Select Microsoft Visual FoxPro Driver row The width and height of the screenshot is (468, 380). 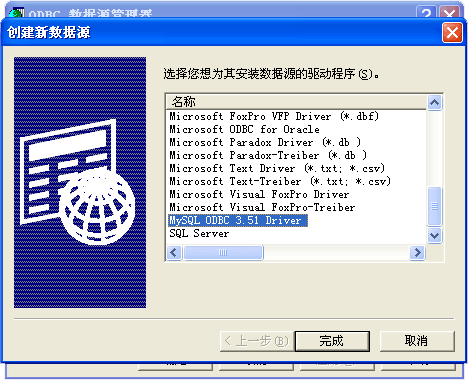(259, 194)
